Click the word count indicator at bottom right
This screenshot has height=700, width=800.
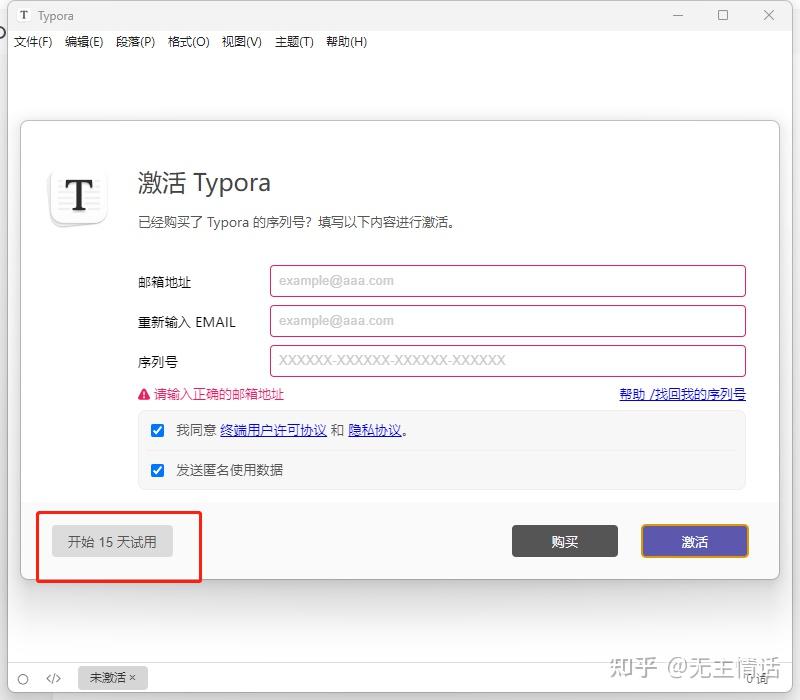click(757, 677)
